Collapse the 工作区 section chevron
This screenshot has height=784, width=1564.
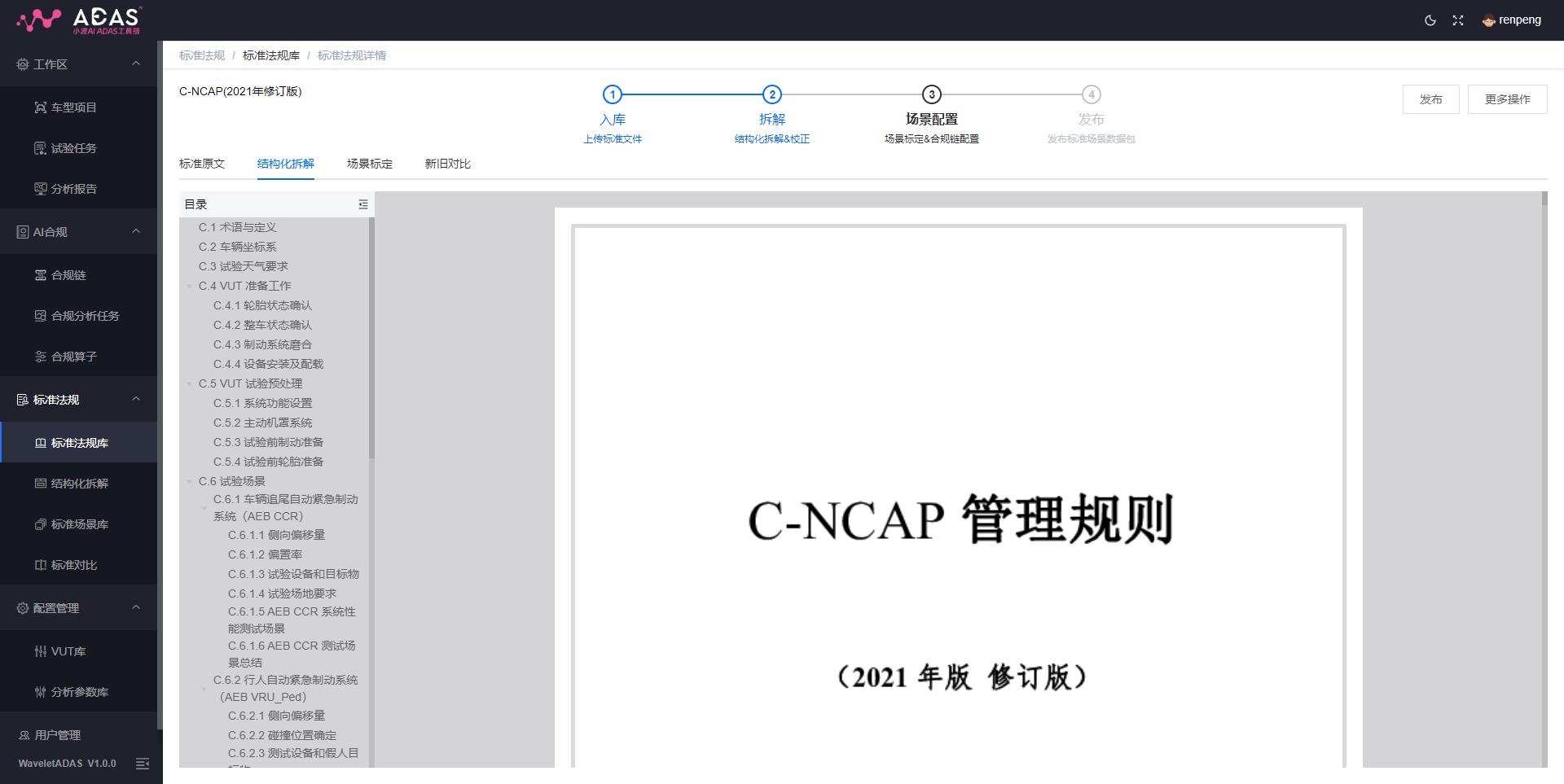coord(136,64)
